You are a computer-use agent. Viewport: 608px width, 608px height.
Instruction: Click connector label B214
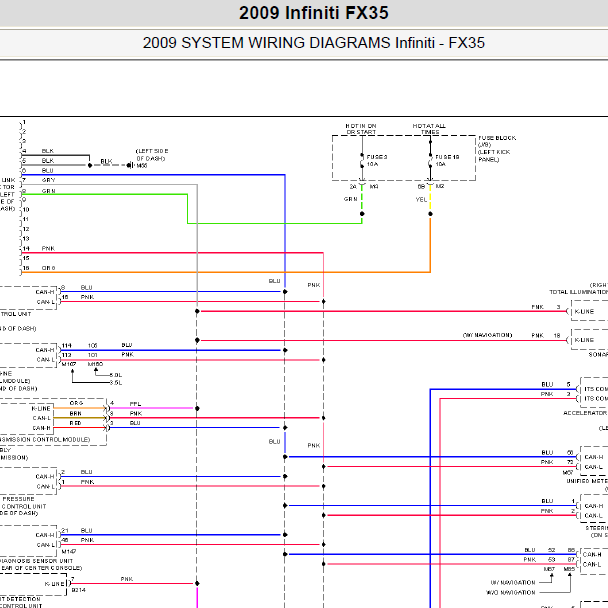click(78, 590)
